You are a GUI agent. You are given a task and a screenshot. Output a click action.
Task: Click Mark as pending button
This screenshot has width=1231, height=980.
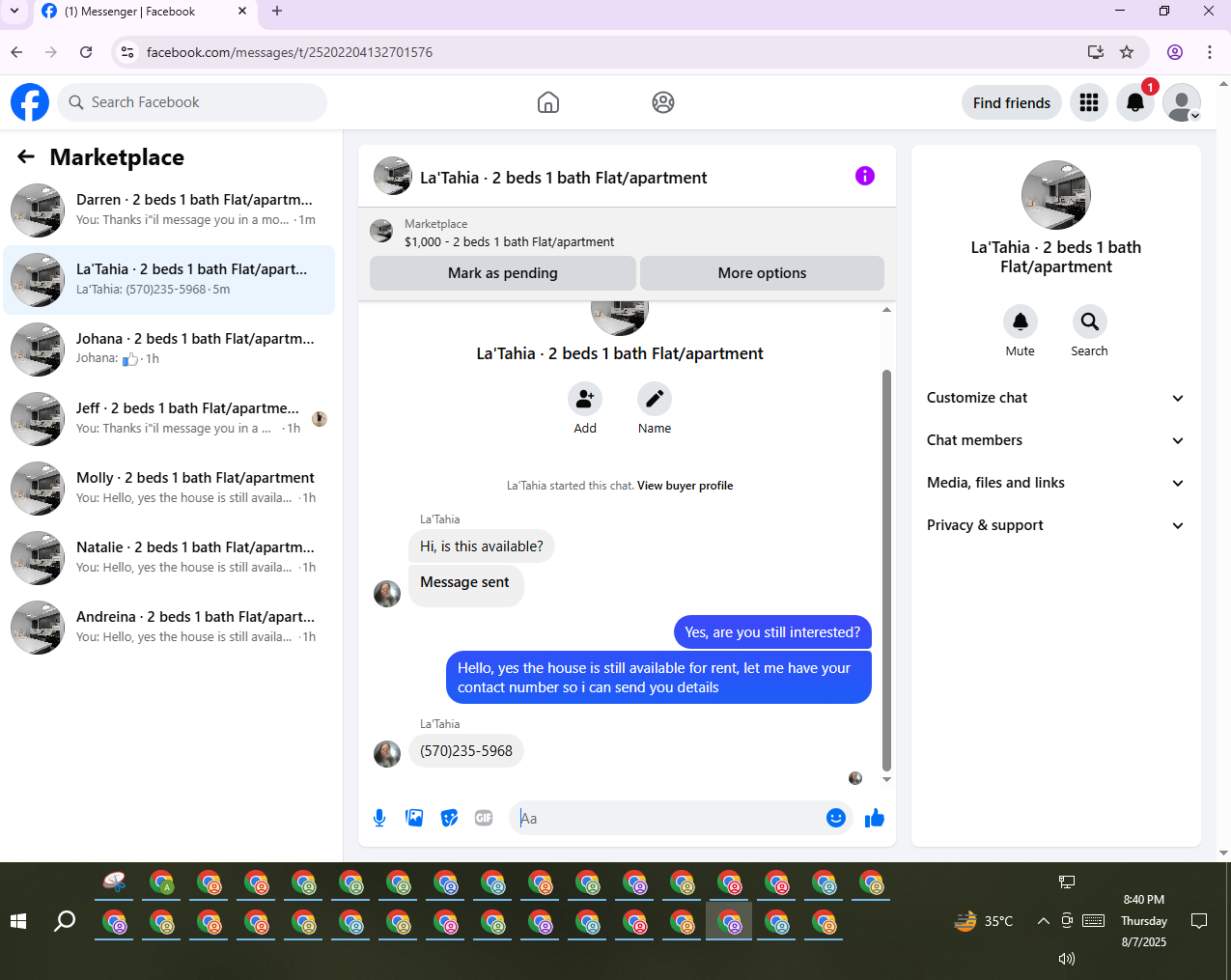[503, 273]
